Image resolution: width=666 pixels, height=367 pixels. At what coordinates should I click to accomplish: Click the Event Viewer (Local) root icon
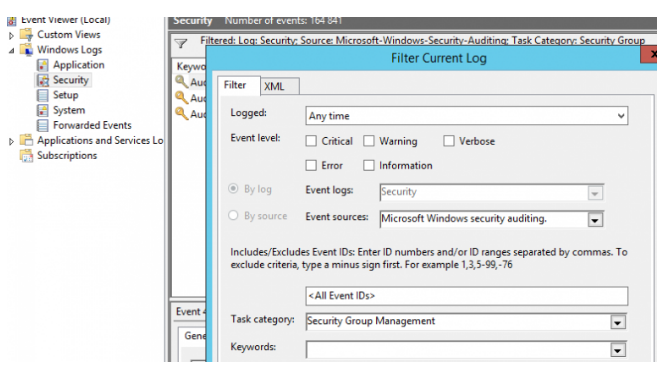12,20
